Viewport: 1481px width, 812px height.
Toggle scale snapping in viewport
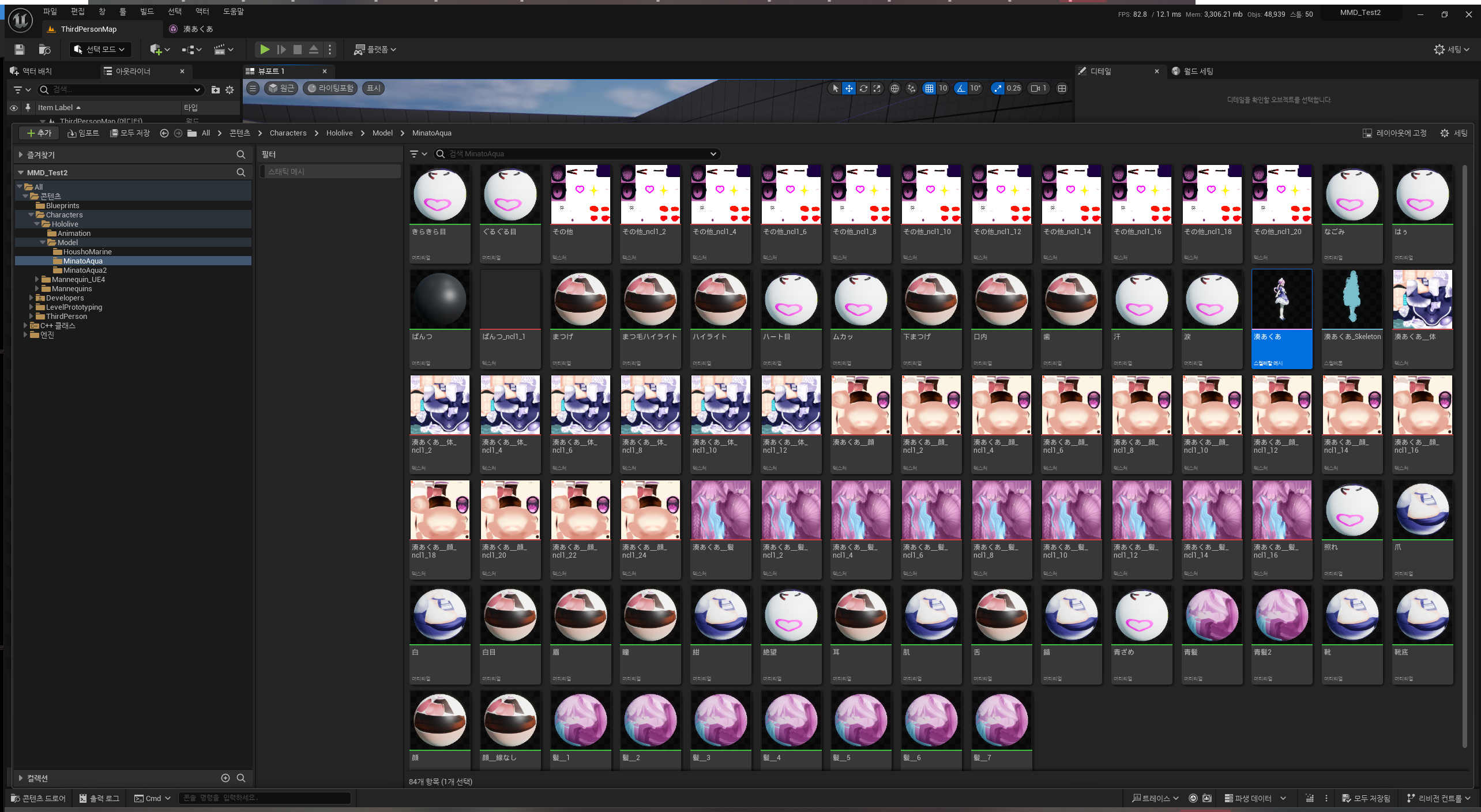click(x=998, y=88)
